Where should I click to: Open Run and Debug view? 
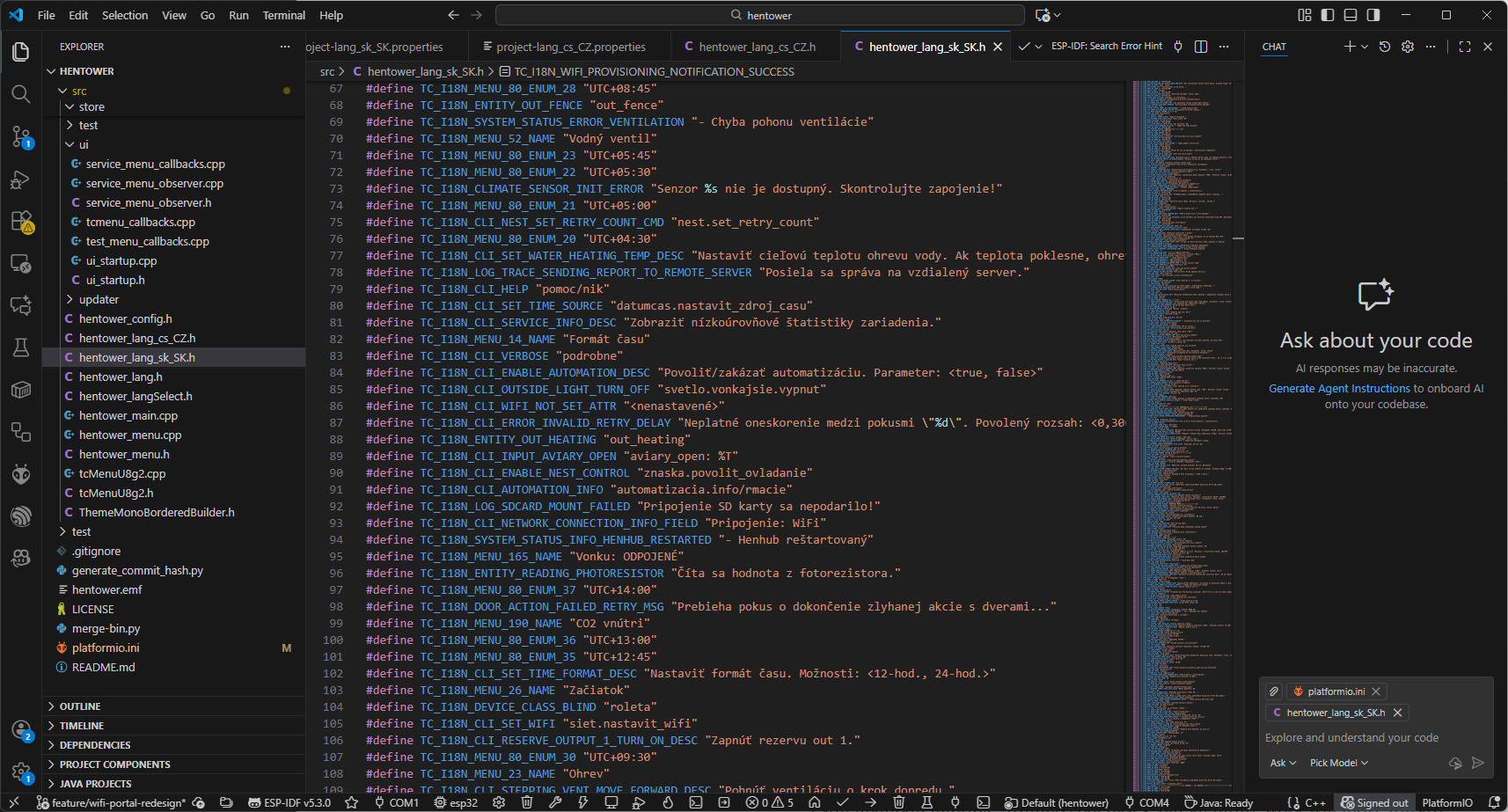pyautogui.click(x=21, y=179)
